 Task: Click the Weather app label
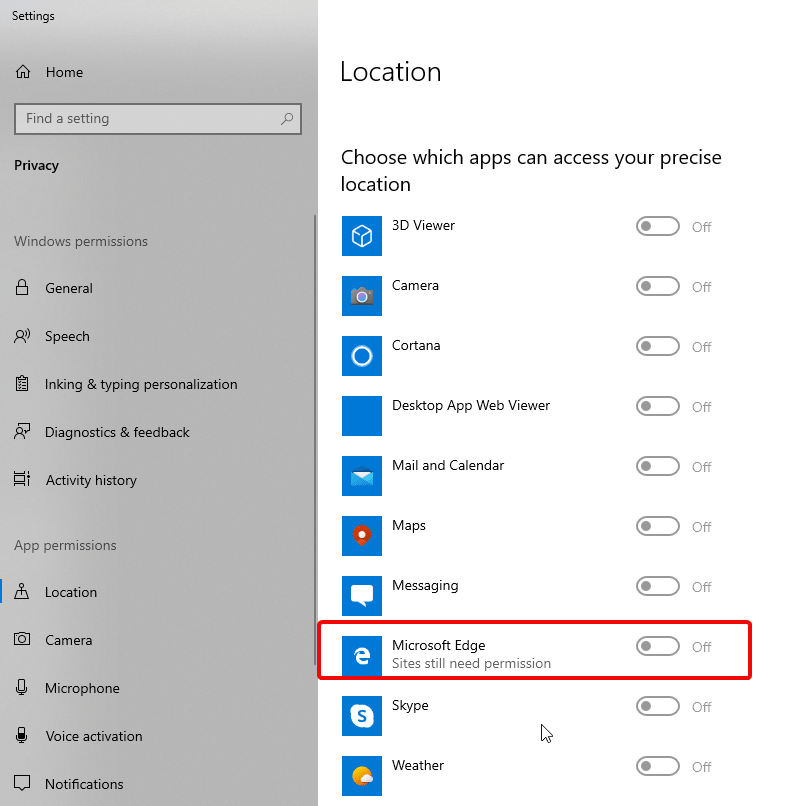(x=417, y=765)
